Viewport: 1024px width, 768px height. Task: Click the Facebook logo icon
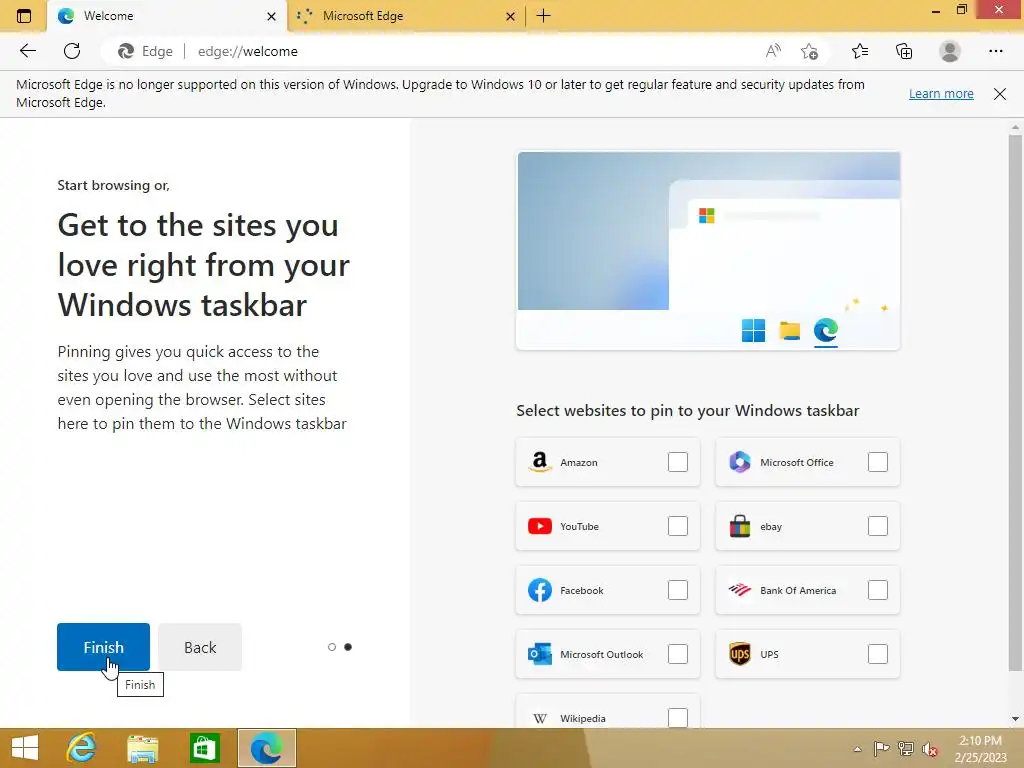[539, 590]
